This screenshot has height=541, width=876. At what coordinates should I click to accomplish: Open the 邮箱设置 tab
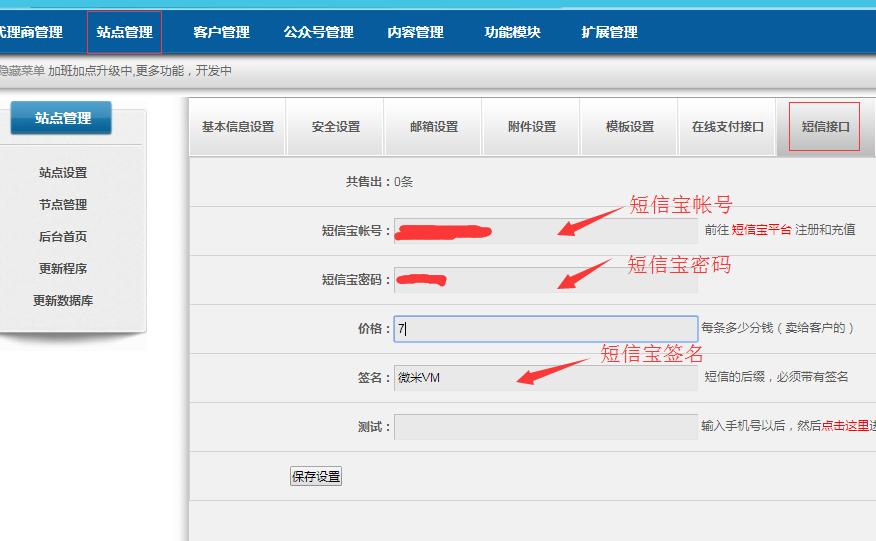point(434,127)
